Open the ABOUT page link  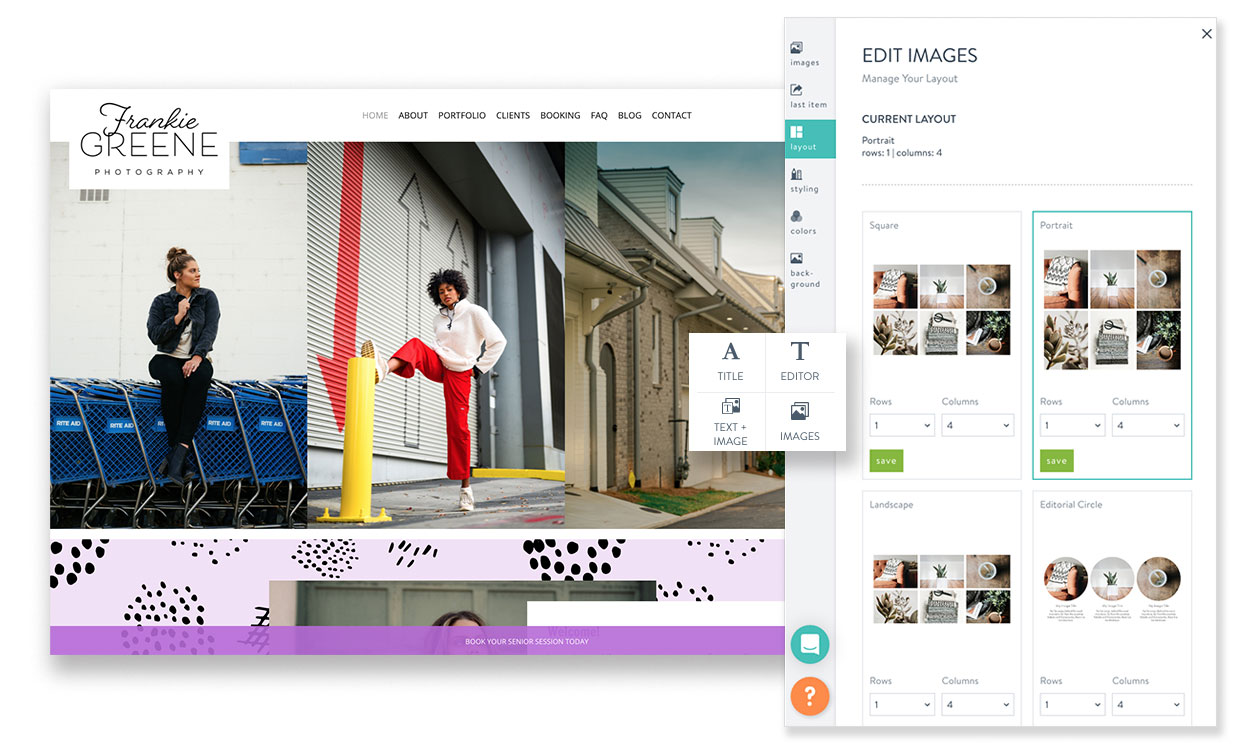[413, 115]
